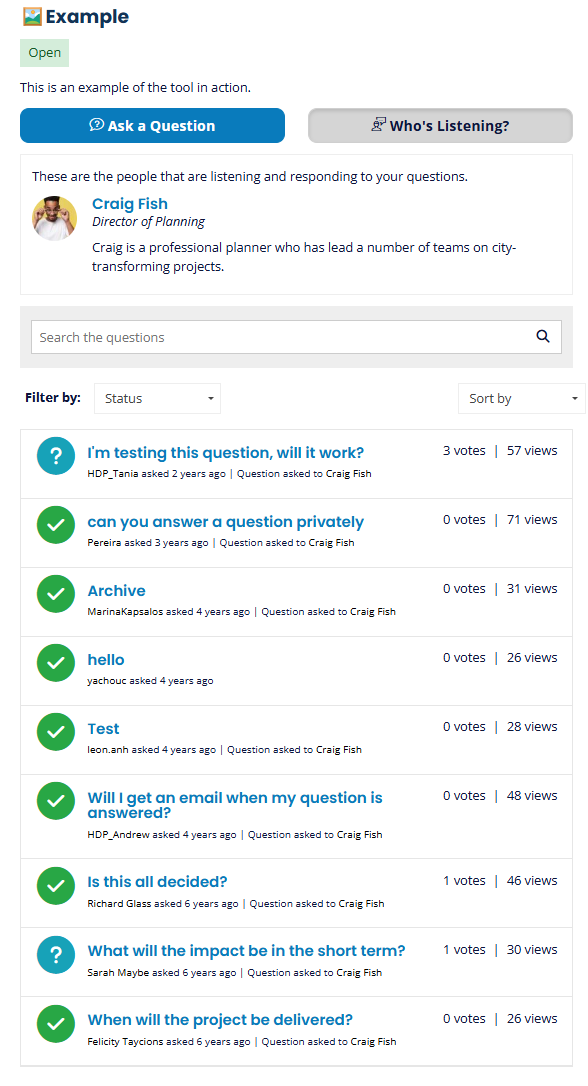
Task: Click the search magnifier icon
Action: click(x=542, y=337)
